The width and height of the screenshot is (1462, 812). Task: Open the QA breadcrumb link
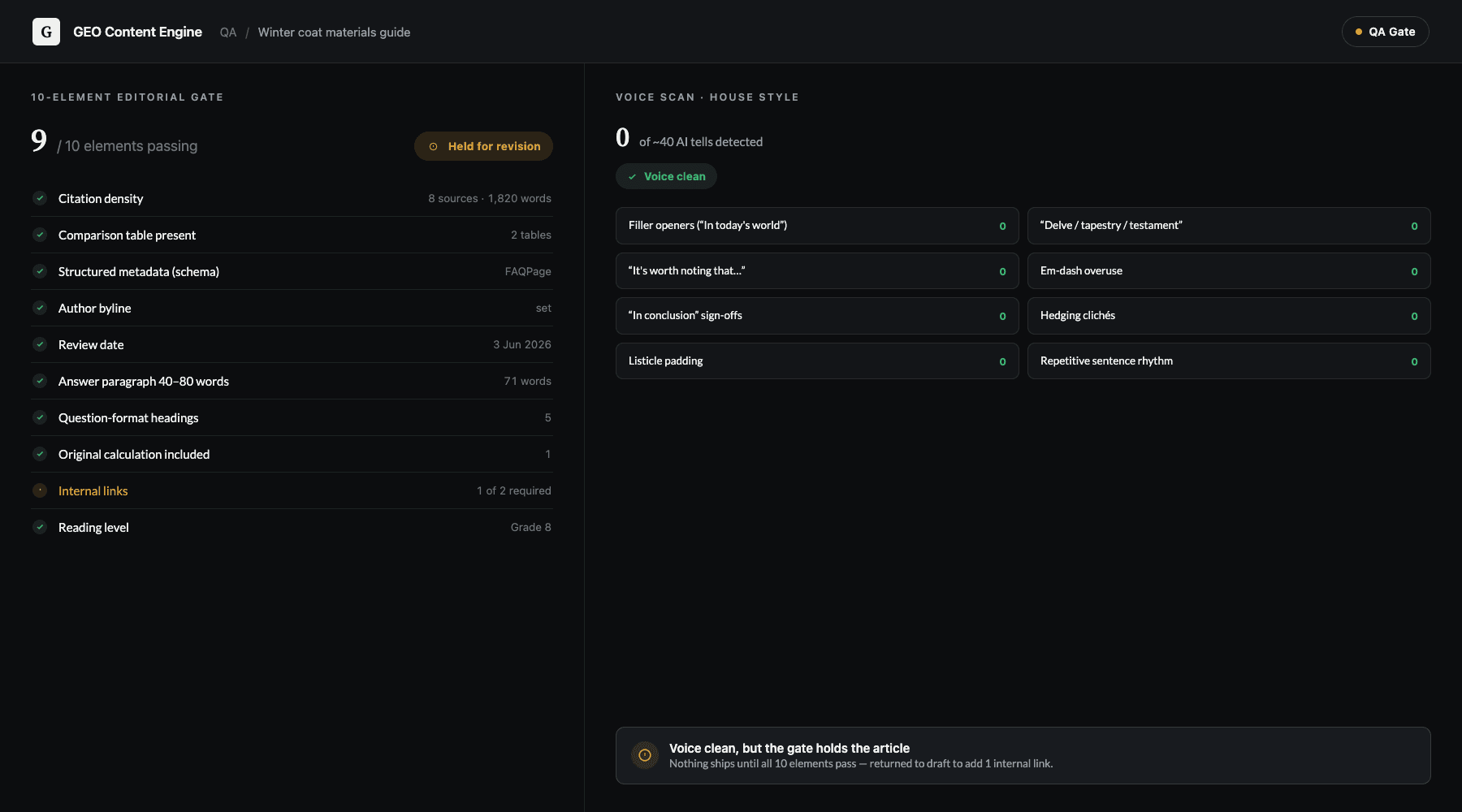click(228, 32)
